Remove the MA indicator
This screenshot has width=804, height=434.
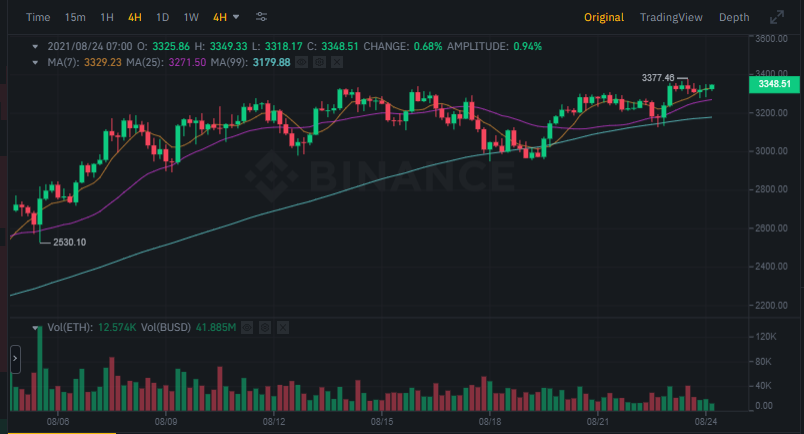point(336,62)
